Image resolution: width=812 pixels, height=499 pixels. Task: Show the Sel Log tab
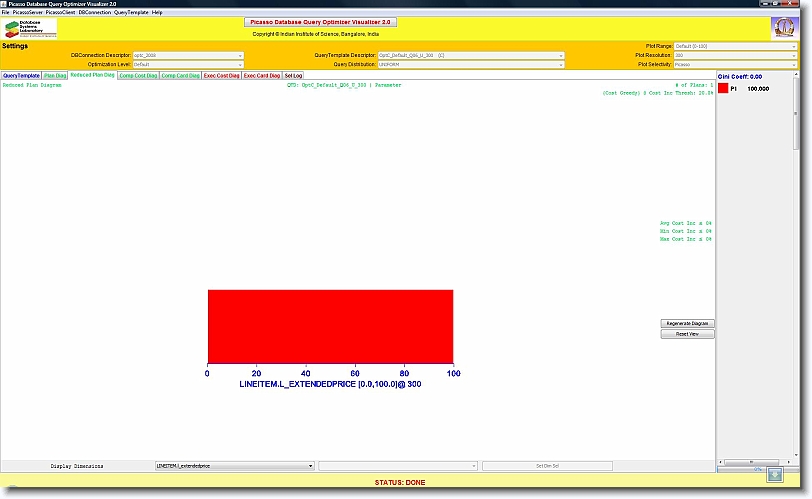click(294, 75)
